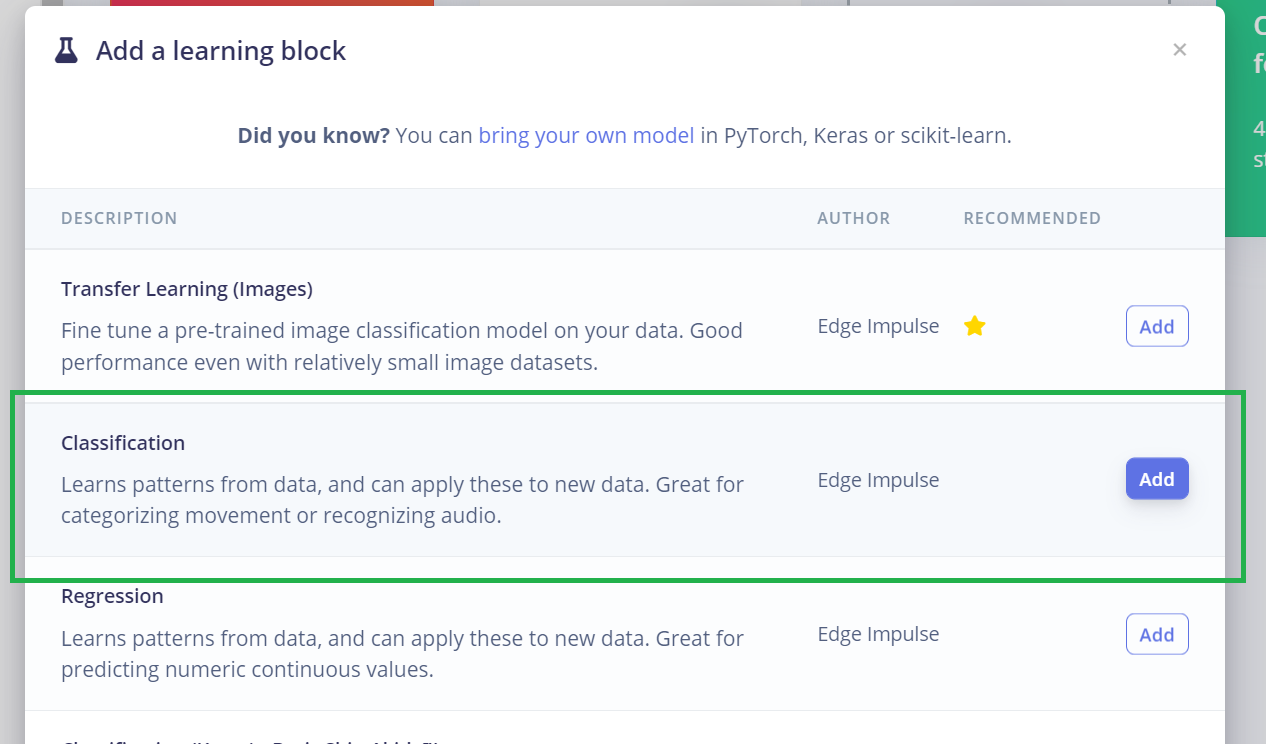Add the Transfer Learning (Images) block

pos(1157,326)
